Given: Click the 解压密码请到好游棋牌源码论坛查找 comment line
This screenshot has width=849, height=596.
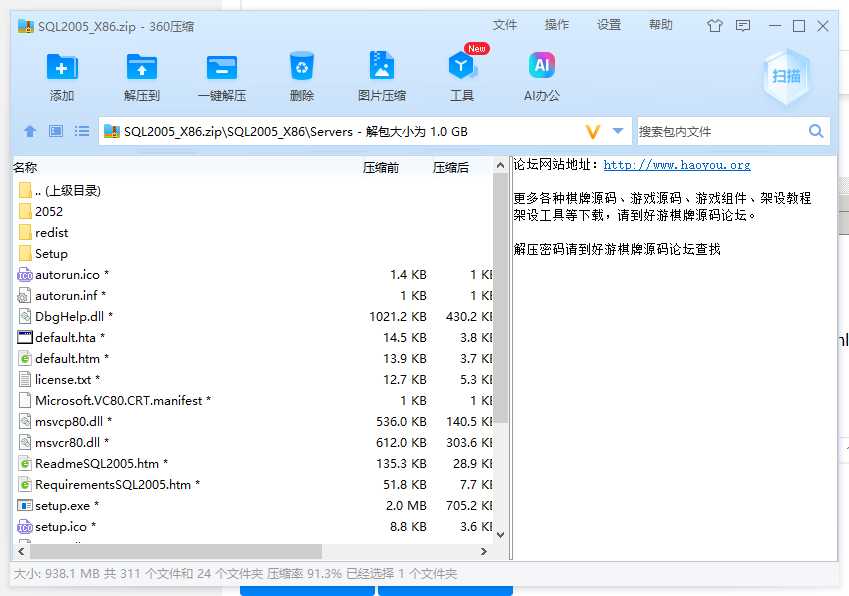Looking at the screenshot, I should [x=617, y=250].
